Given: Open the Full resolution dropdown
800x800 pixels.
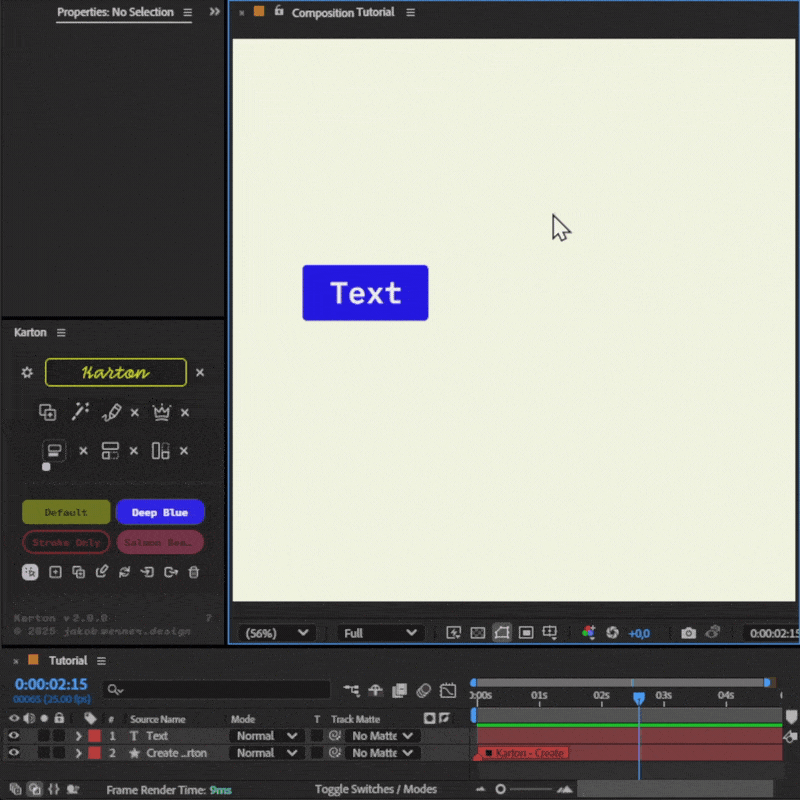Looking at the screenshot, I should tap(380, 632).
